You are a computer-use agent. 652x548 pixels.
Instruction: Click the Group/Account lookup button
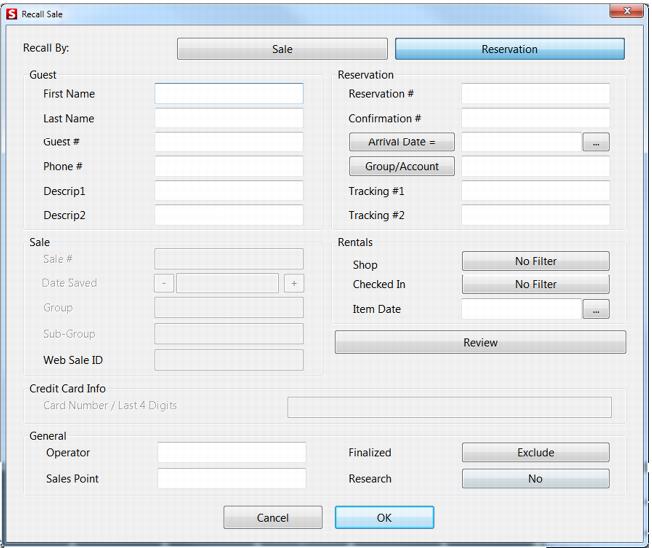pos(402,166)
